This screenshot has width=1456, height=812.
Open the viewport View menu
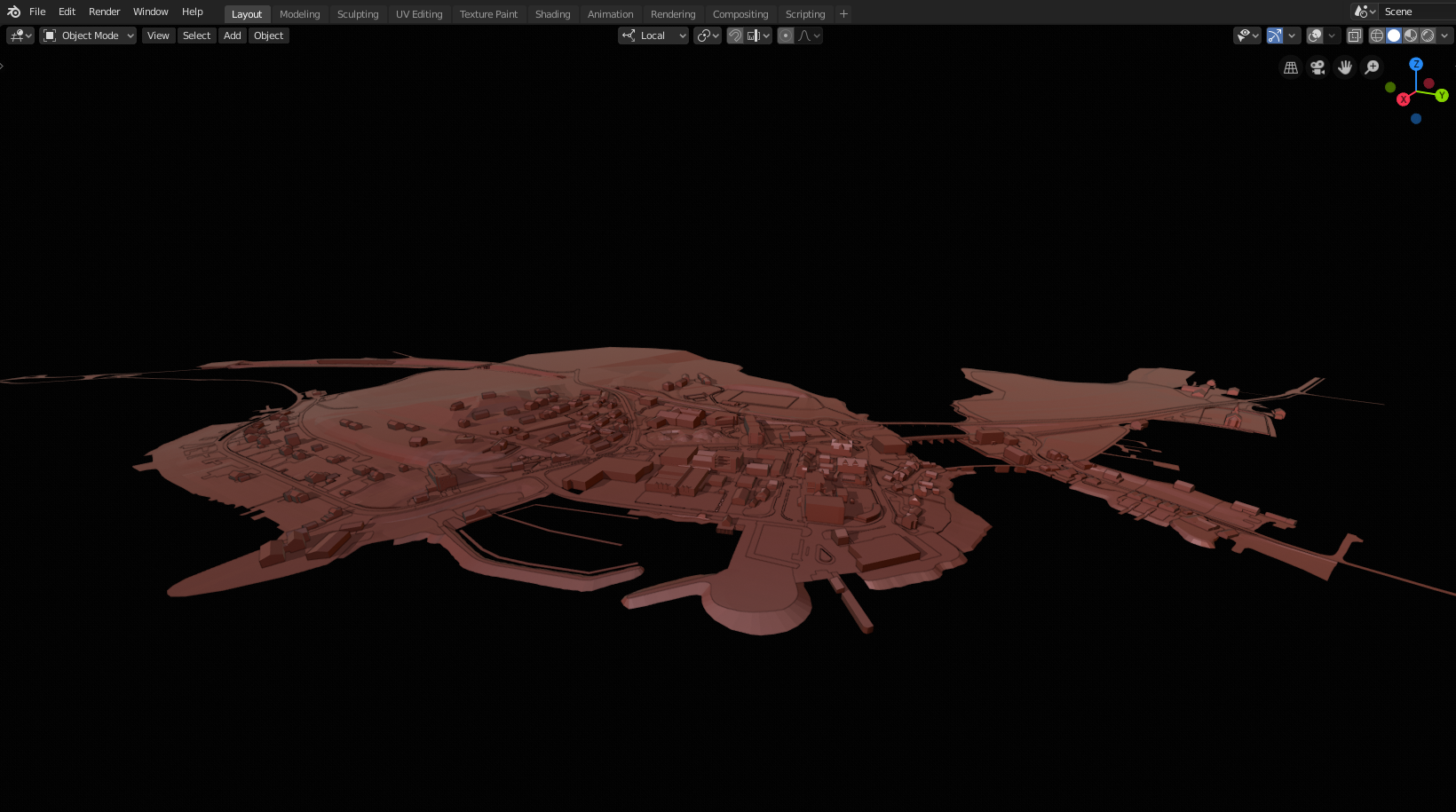coord(158,35)
